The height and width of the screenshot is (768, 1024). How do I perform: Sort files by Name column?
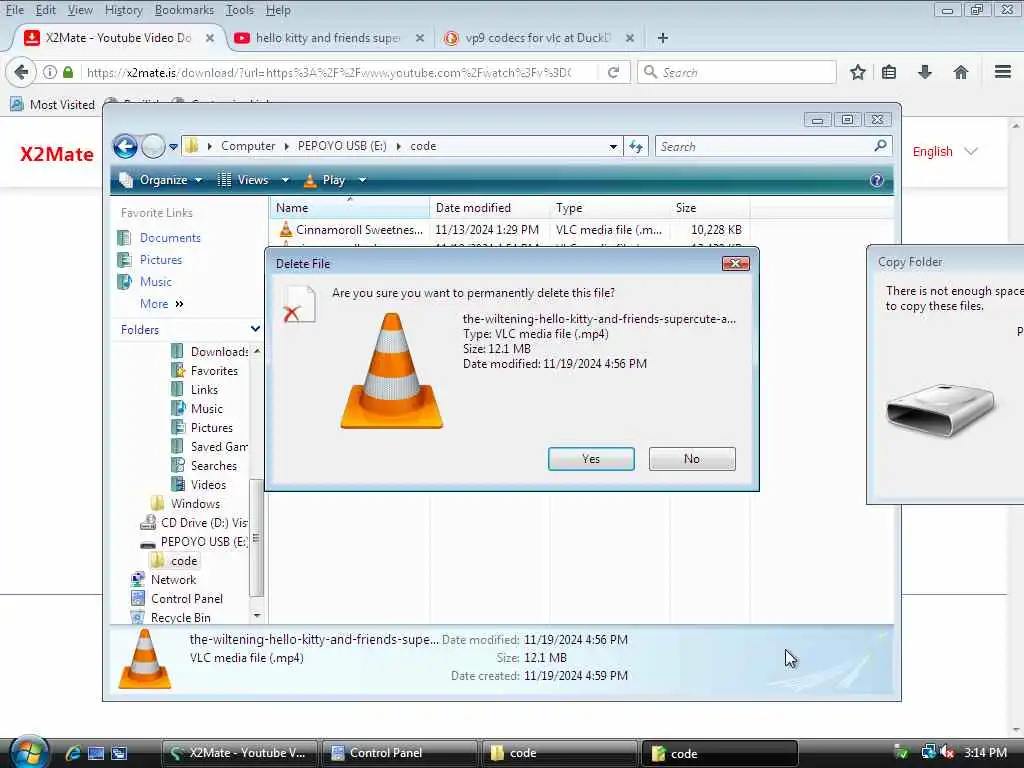coord(349,208)
